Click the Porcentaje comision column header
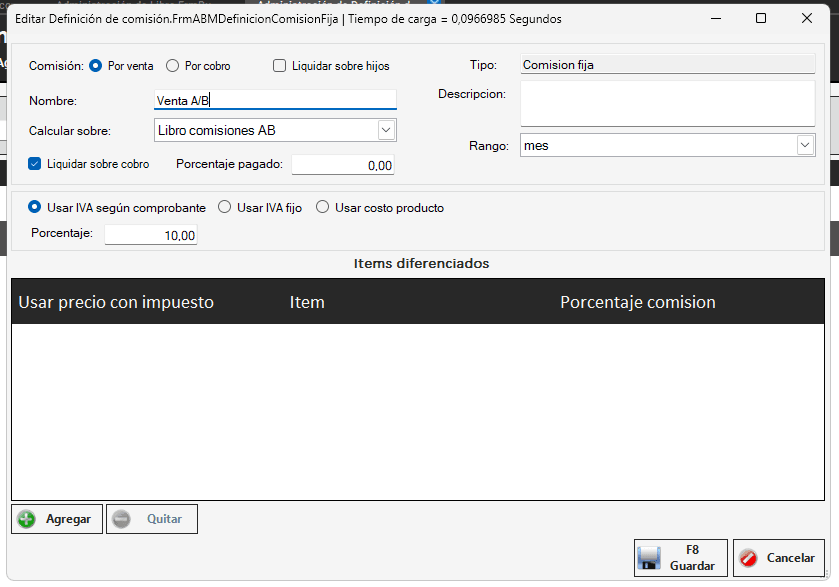Viewport: 839px width, 587px height. click(637, 302)
